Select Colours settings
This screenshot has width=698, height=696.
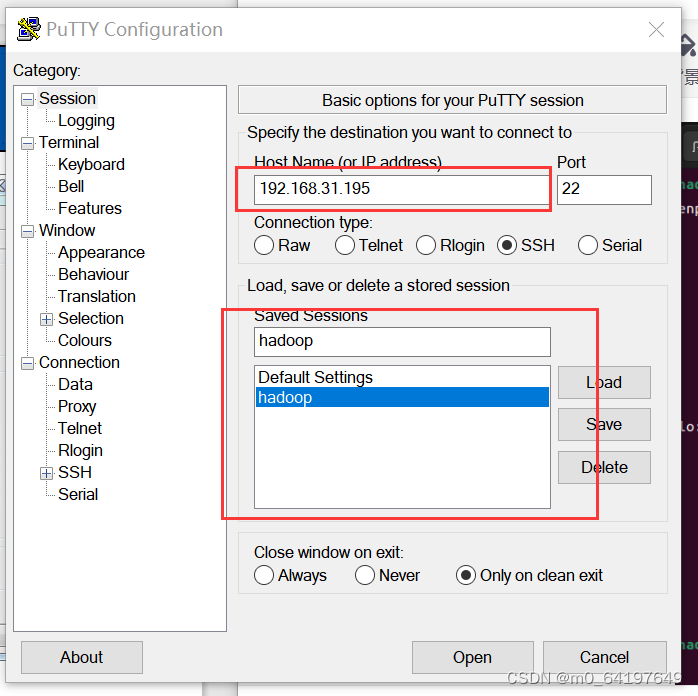click(x=85, y=340)
